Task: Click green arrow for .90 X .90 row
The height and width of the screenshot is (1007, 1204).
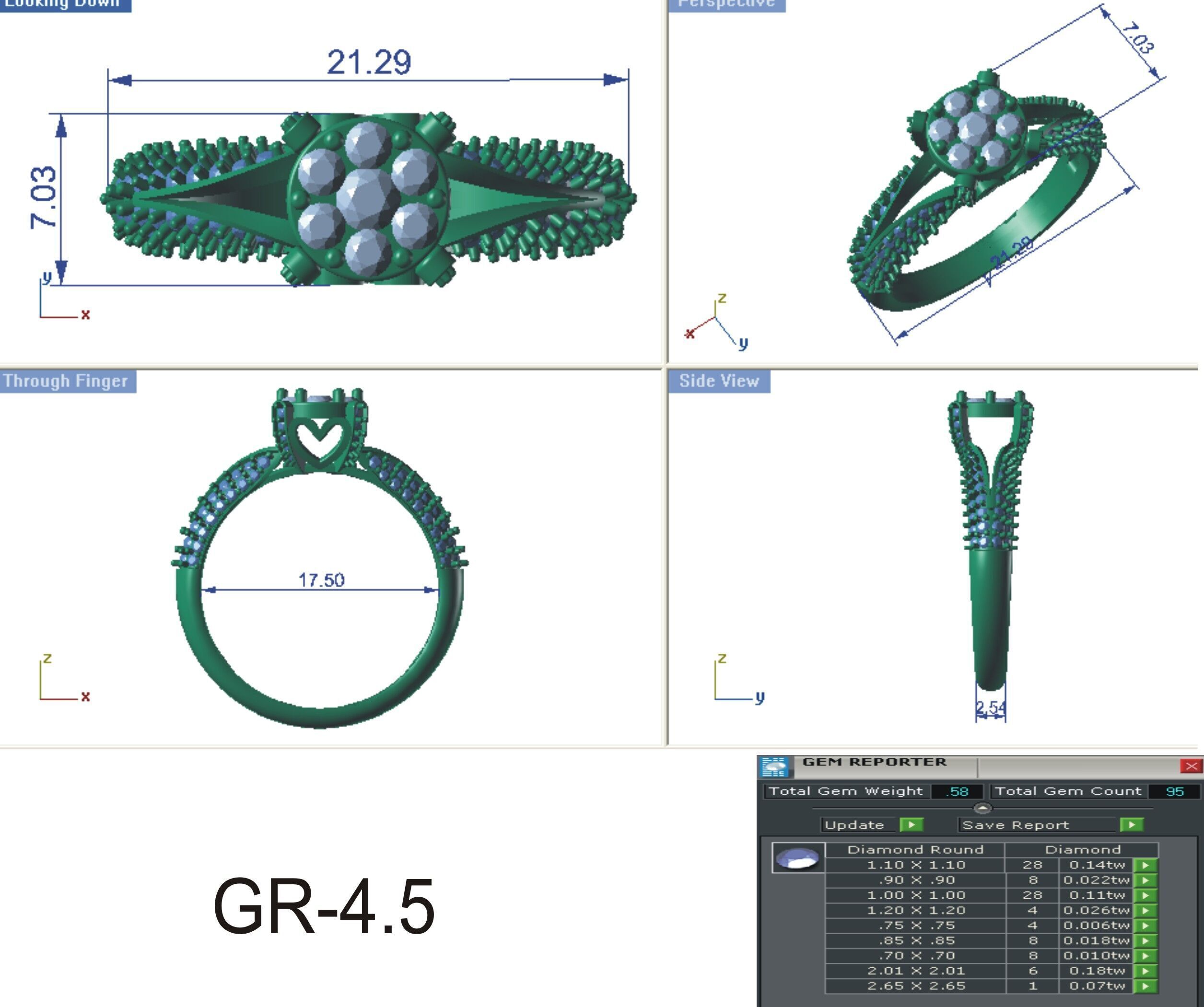Action: pos(1146,880)
